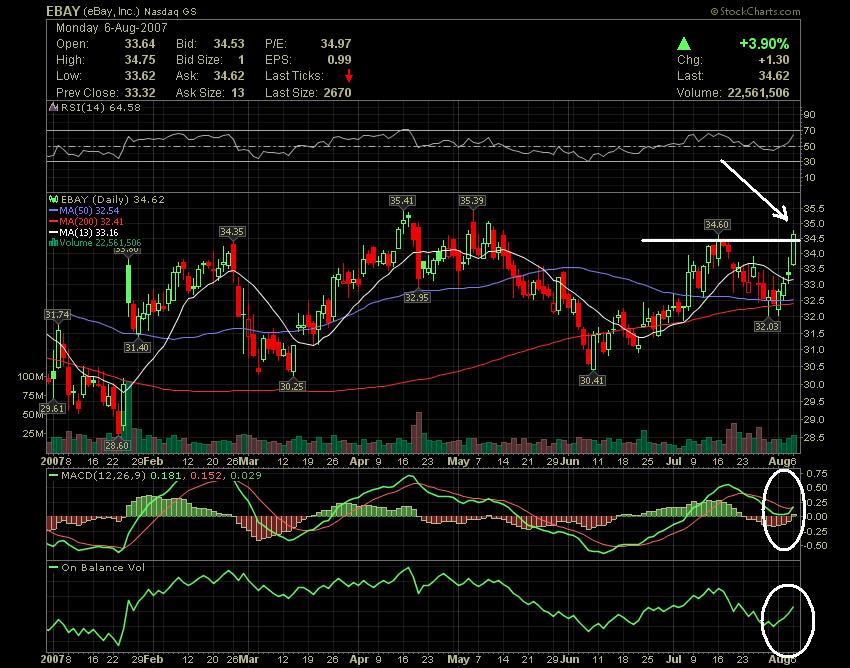Image resolution: width=850 pixels, height=668 pixels.
Task: Click the High value 34.75
Action: (x=140, y=60)
